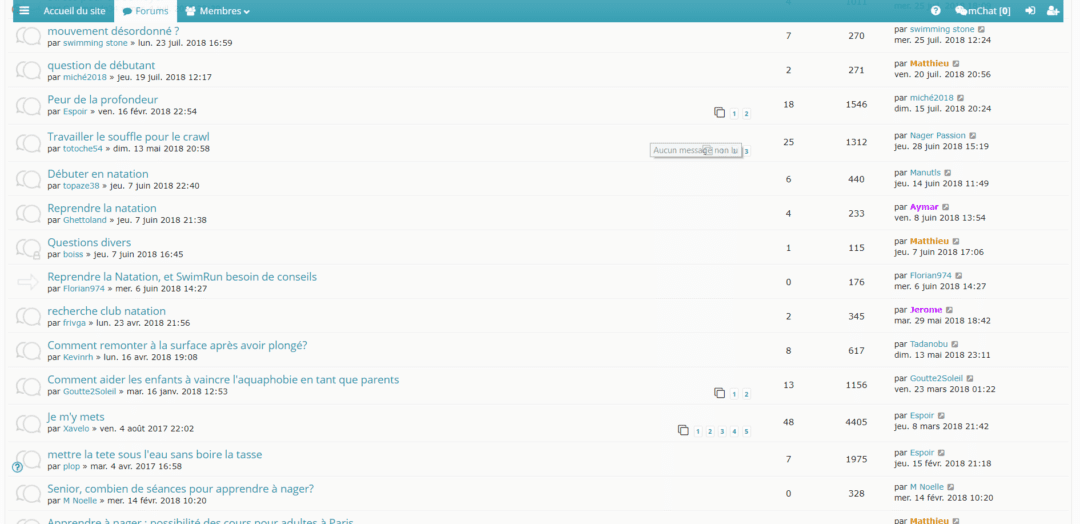
Task: Click moved-topic arrow icon of Reprendre la Natation, et SwimRun
Action: coord(28,282)
